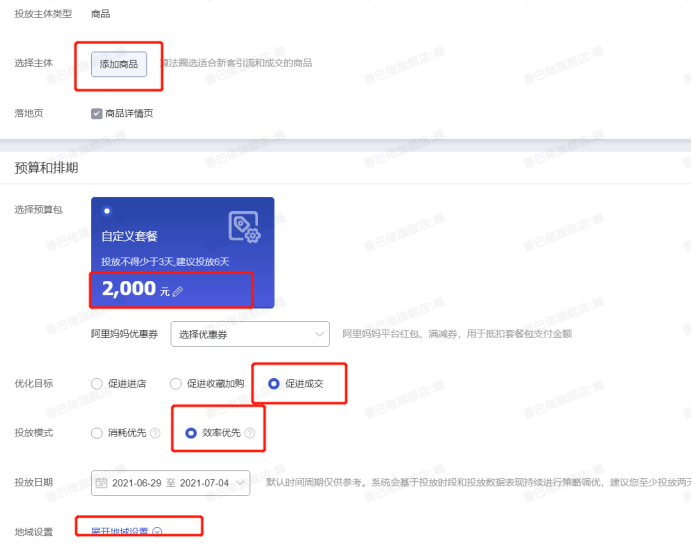Screen dimensions: 692x545
Task: Open the 投放日期 date range picker
Action: click(x=170, y=483)
